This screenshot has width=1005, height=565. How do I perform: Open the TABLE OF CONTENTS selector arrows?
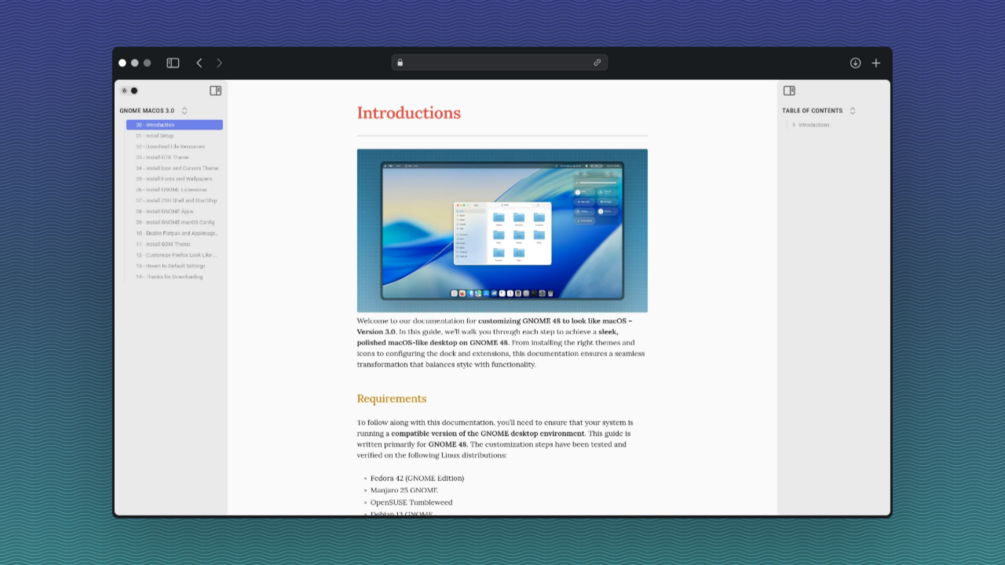852,111
